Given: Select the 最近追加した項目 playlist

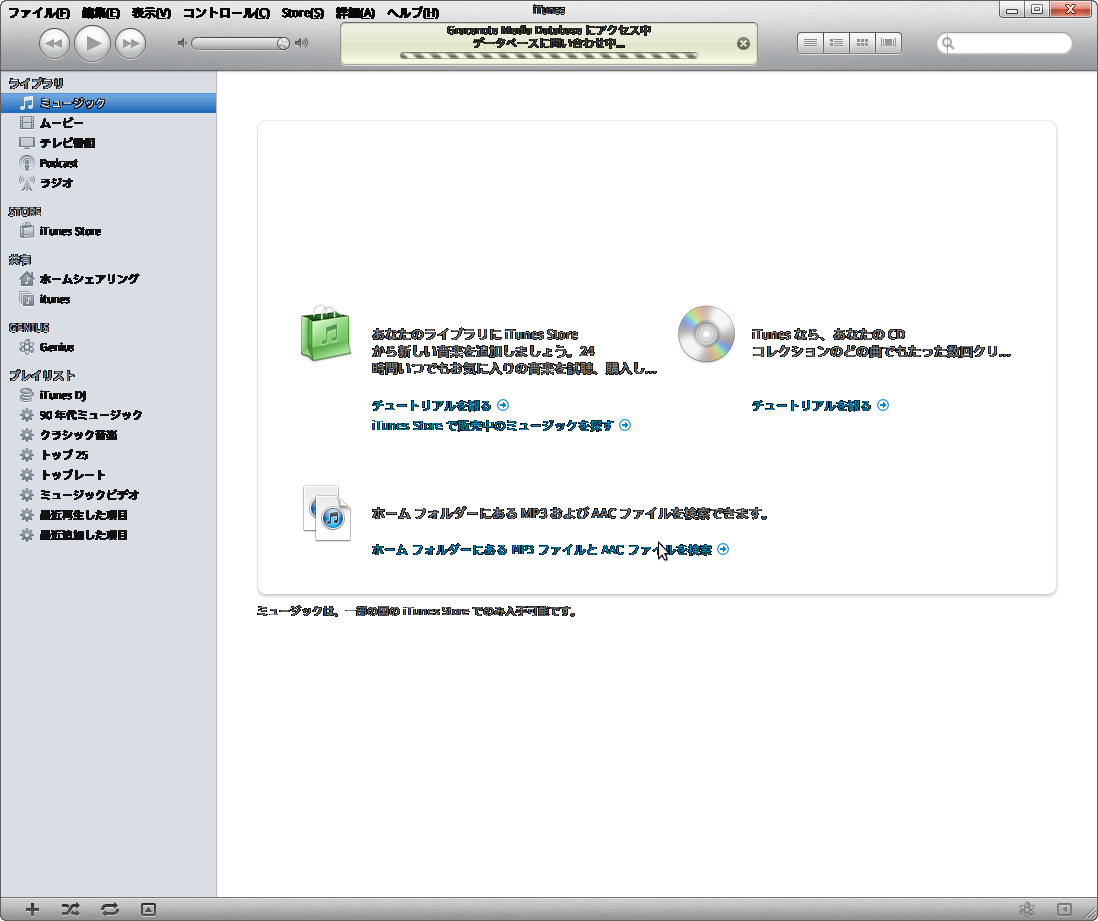Looking at the screenshot, I should tap(108, 535).
